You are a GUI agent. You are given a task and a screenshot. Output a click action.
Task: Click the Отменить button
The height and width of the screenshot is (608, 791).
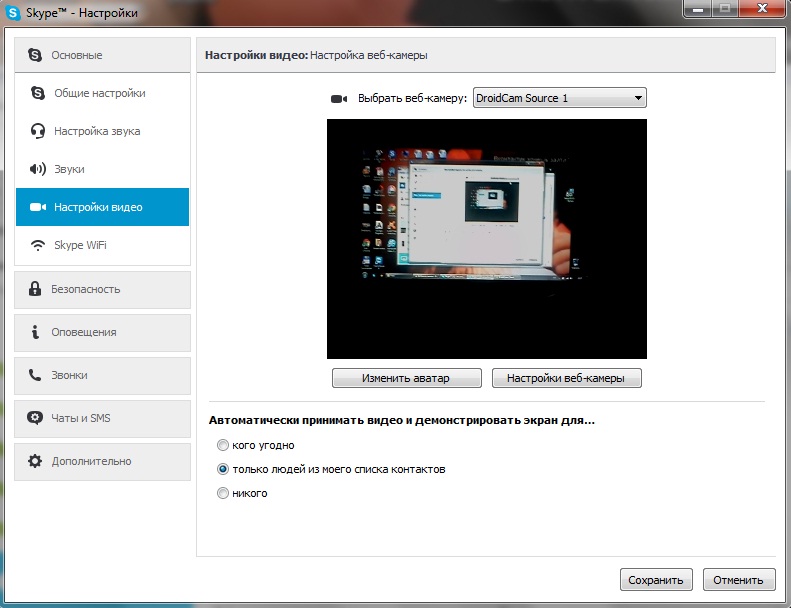(x=739, y=580)
